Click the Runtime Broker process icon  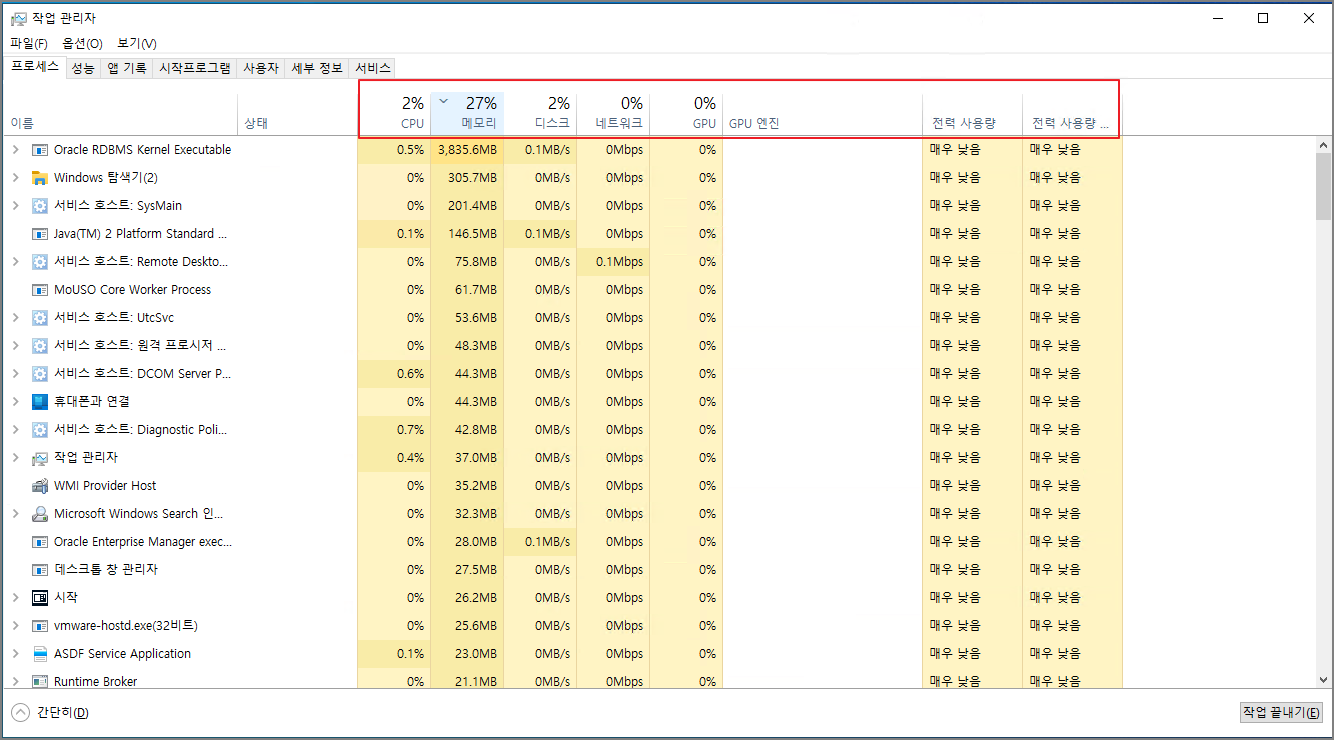pyautogui.click(x=40, y=682)
